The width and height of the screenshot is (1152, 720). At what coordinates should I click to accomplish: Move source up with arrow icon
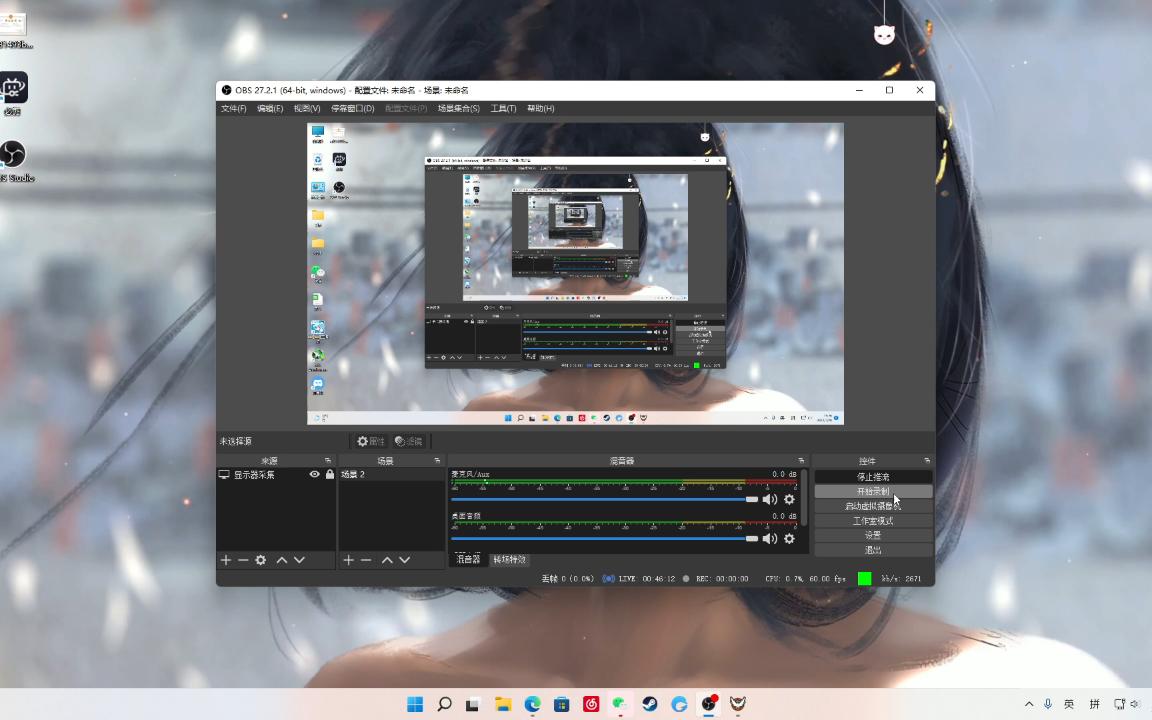tap(282, 560)
